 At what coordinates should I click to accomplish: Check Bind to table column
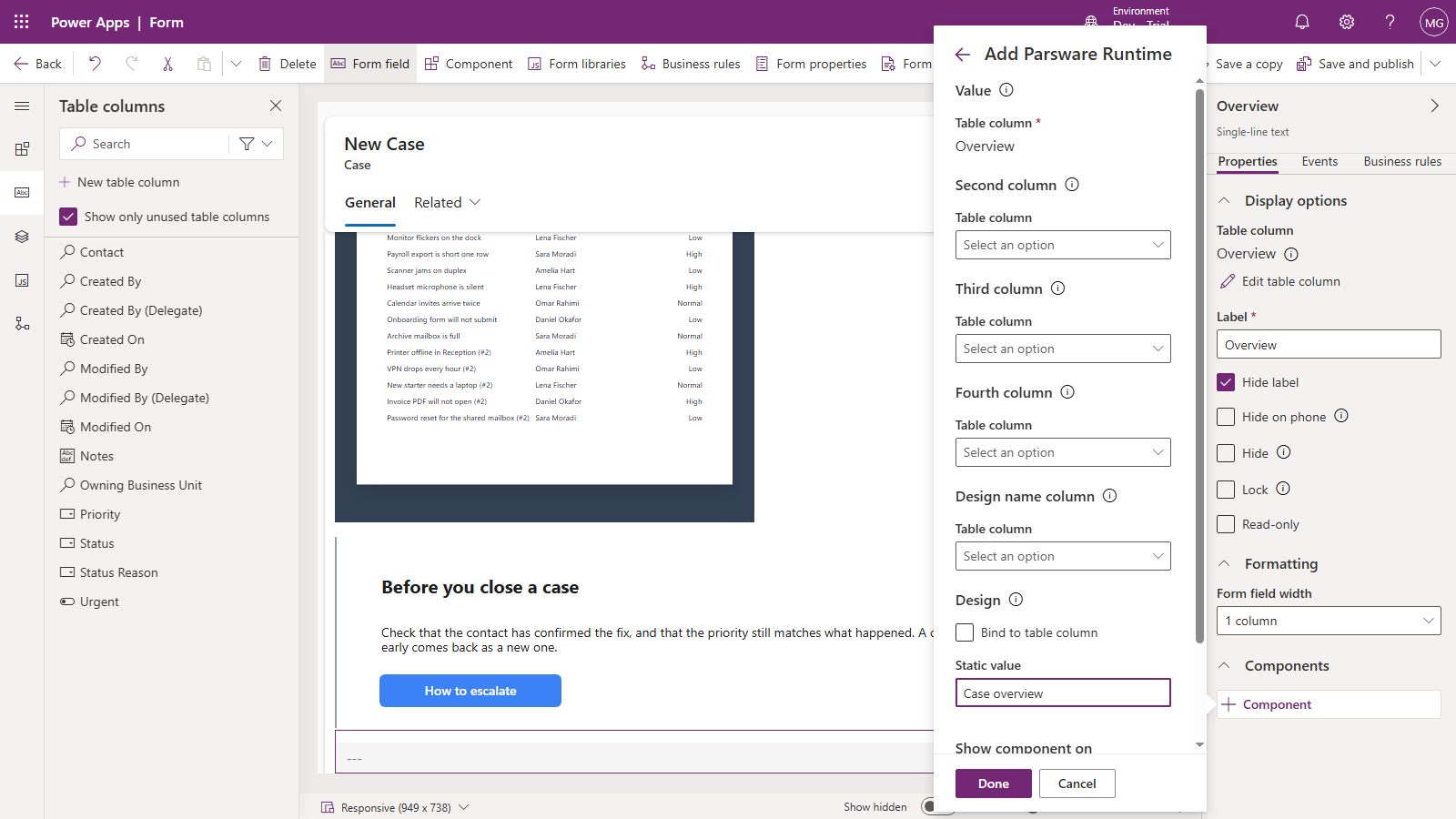965,632
